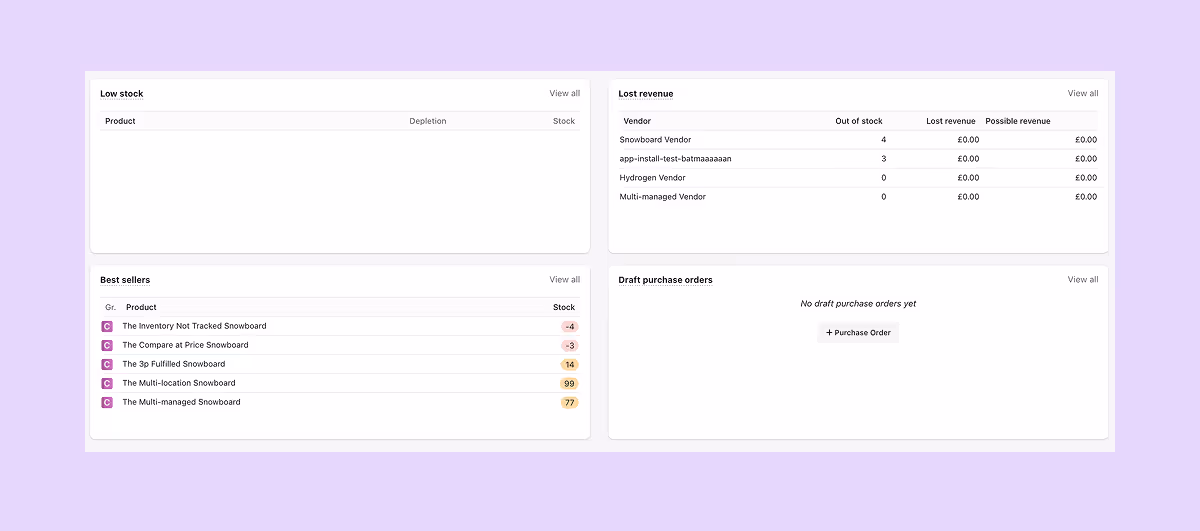Click the Product column header in Low stock

click(120, 121)
